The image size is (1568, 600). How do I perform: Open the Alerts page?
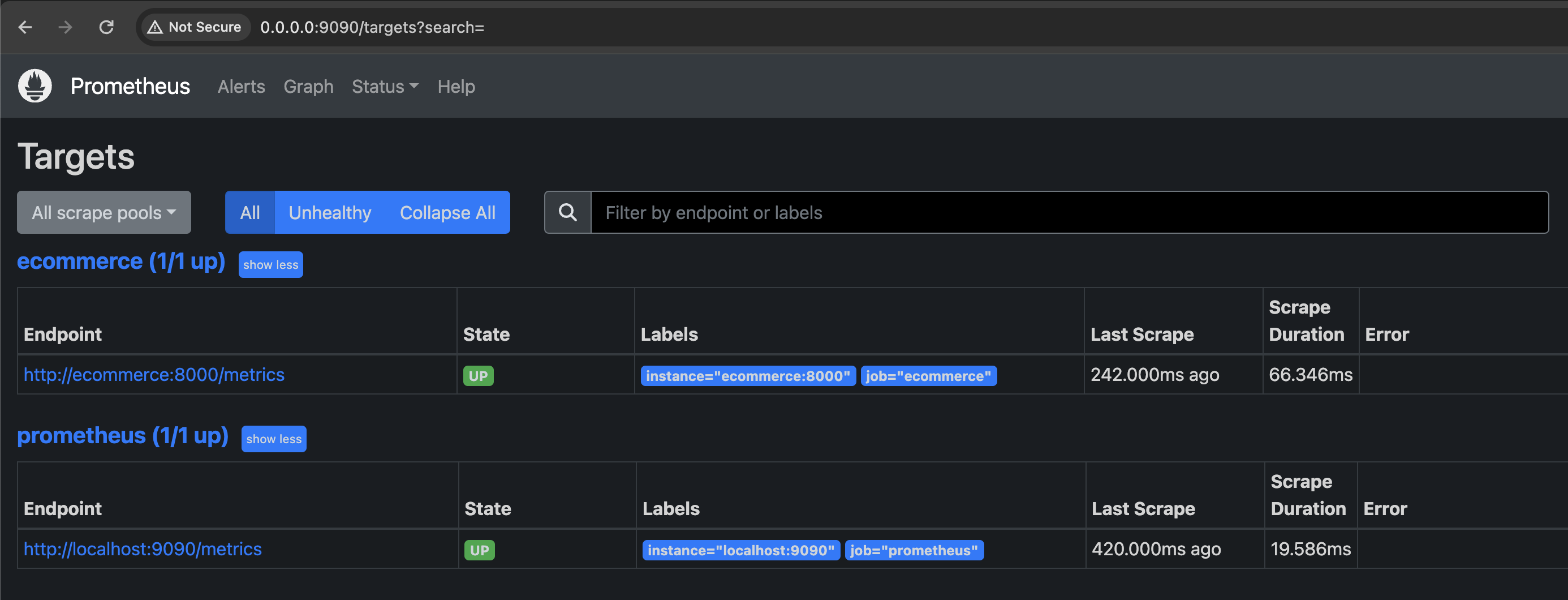tap(241, 87)
